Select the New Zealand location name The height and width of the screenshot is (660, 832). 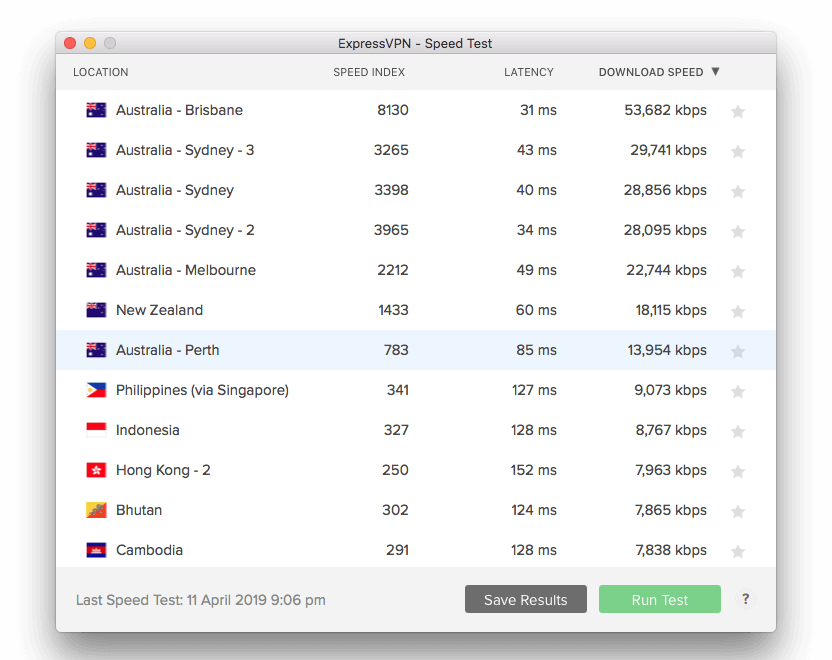pos(159,310)
